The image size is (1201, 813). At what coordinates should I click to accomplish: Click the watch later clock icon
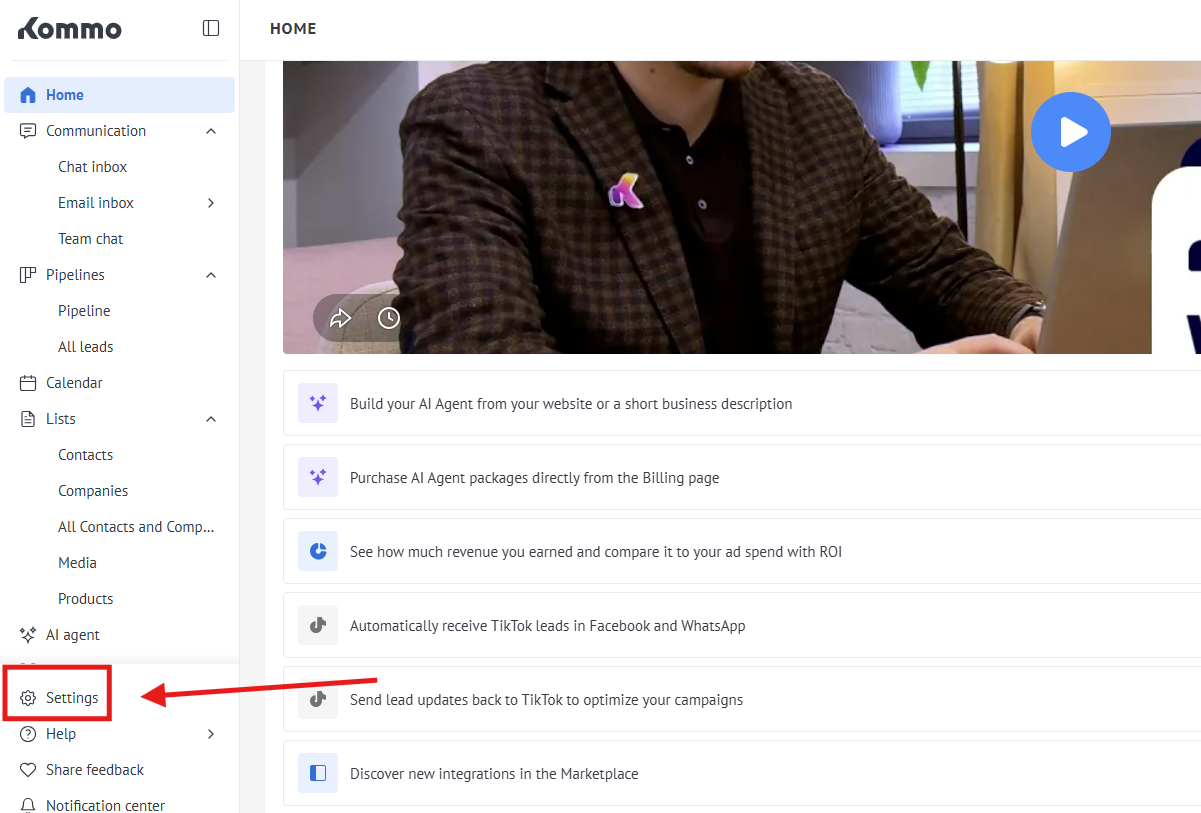[x=389, y=318]
